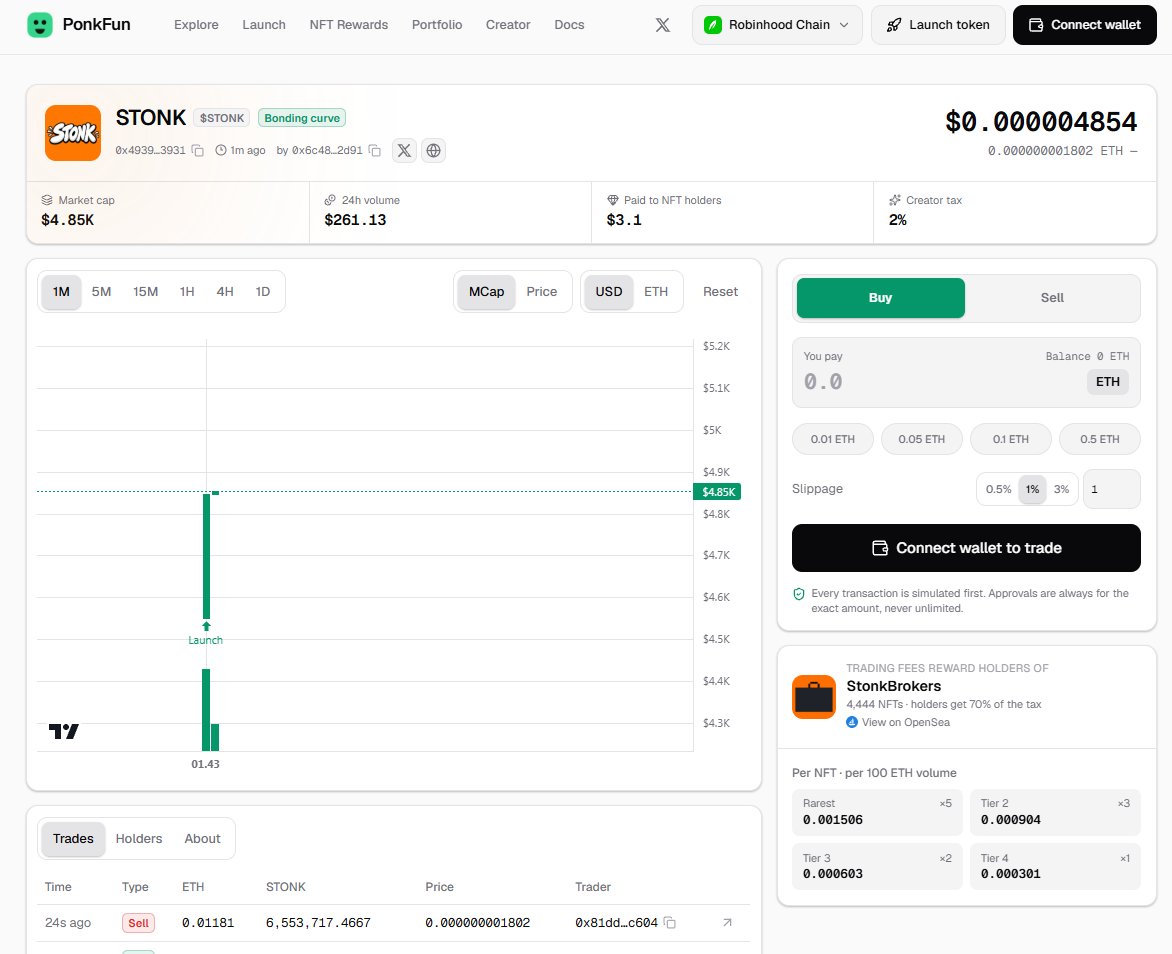The image size is (1172, 954).
Task: Click the Launch marker arrow on chart
Action: (x=206, y=626)
